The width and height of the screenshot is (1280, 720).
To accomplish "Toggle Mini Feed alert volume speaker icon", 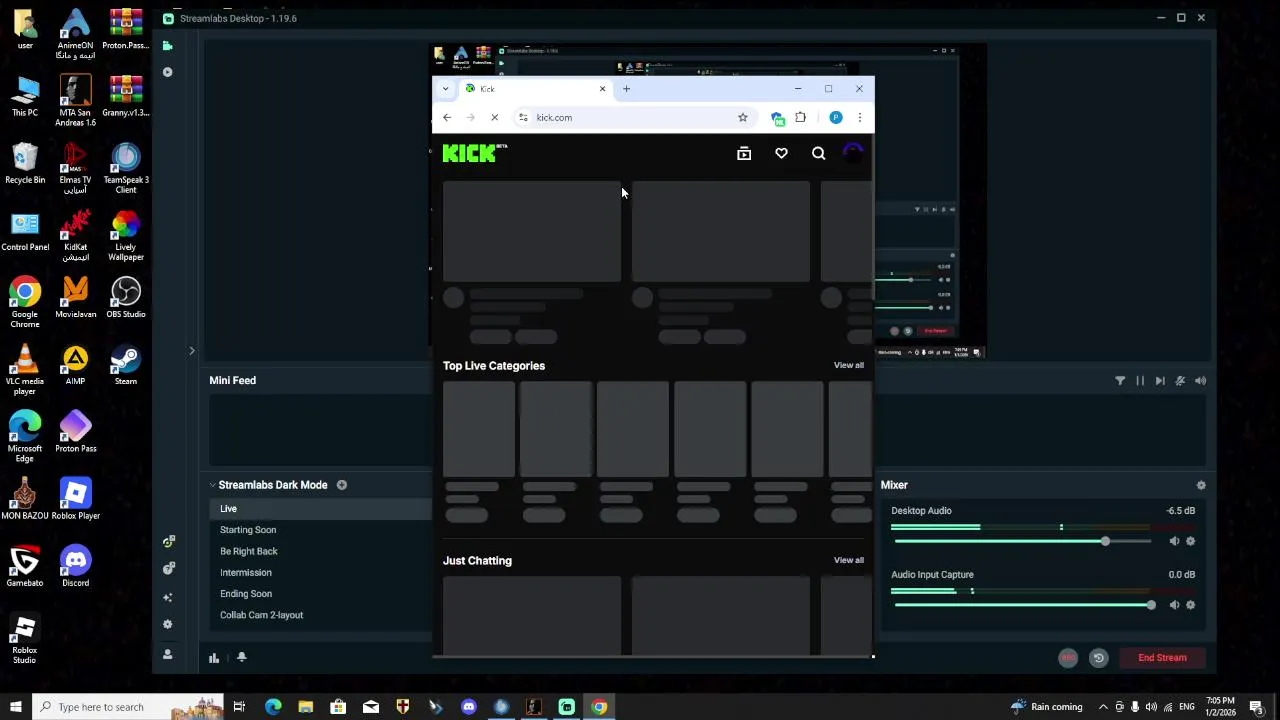I will (x=1200, y=381).
